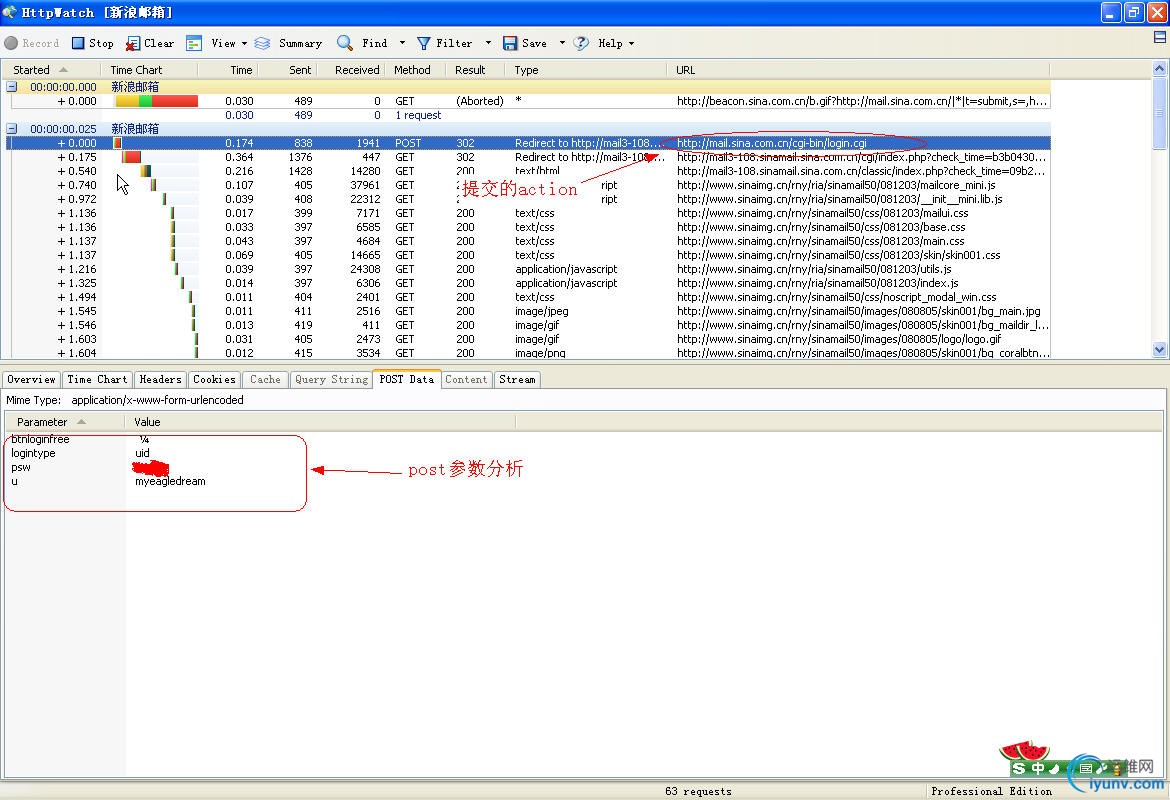Select the login.cgi POST request row
Viewport: 1170px width, 800px height.
tap(528, 143)
